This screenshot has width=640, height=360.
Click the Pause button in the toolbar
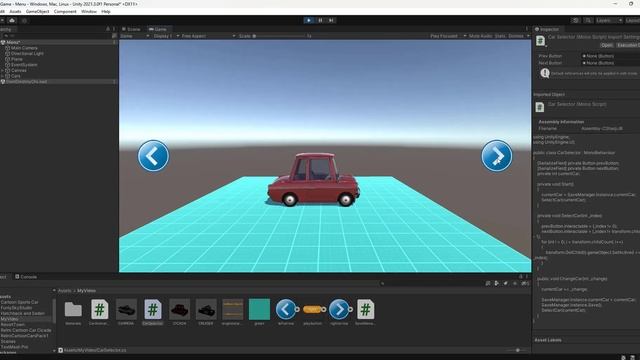320,20
